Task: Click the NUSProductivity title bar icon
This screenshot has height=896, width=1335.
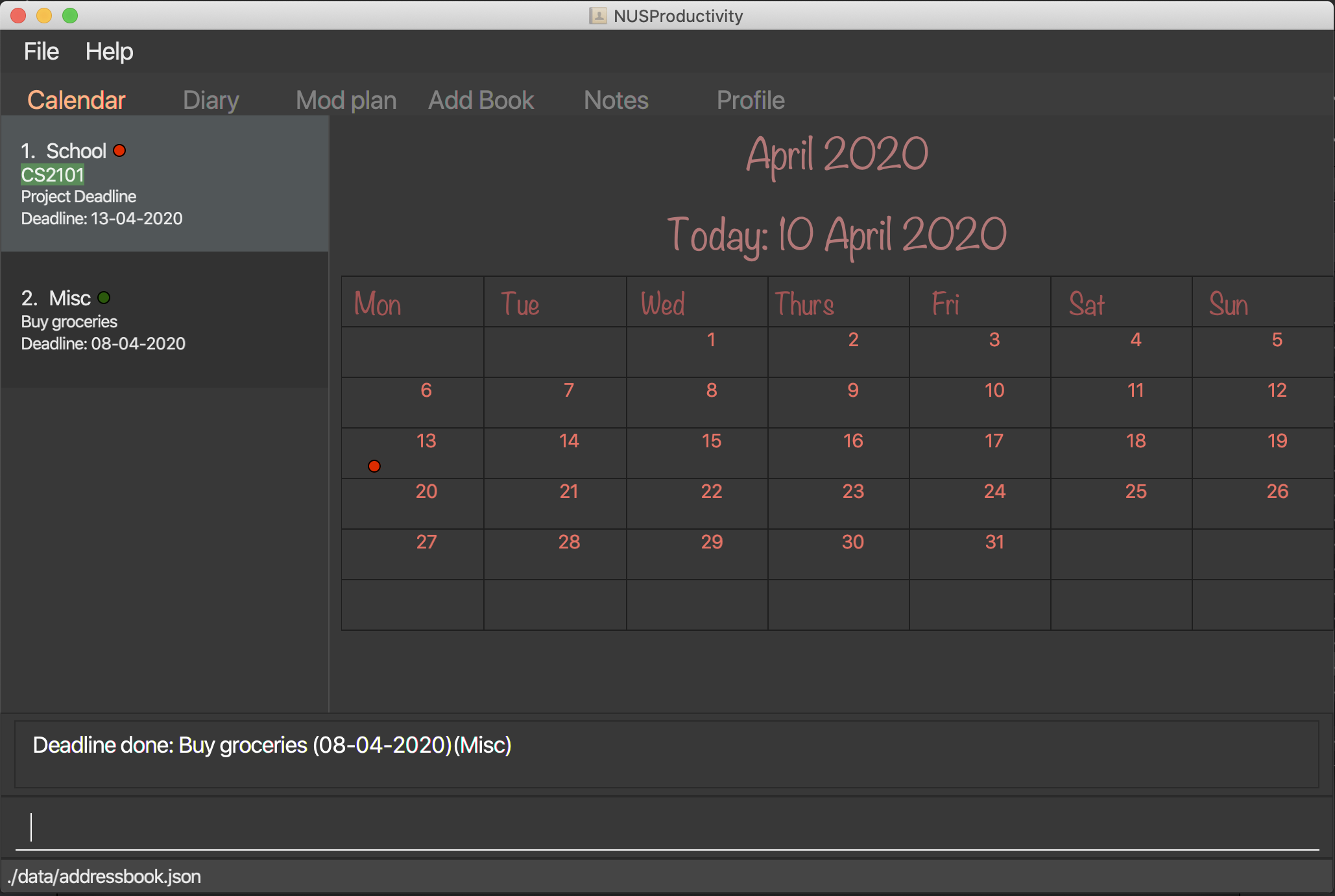Action: coord(597,16)
